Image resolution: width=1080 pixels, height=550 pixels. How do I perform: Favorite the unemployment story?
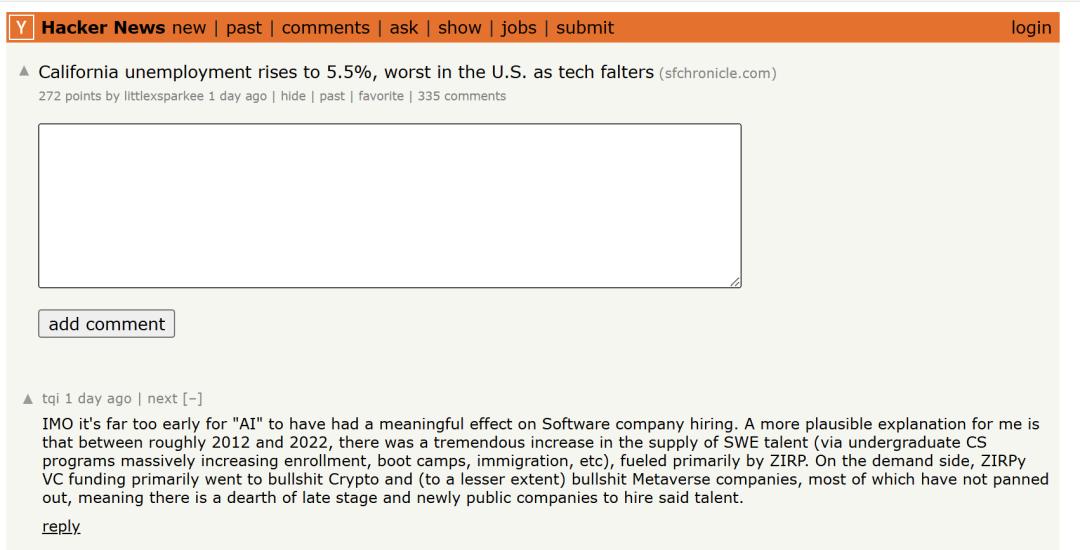pyautogui.click(x=380, y=96)
